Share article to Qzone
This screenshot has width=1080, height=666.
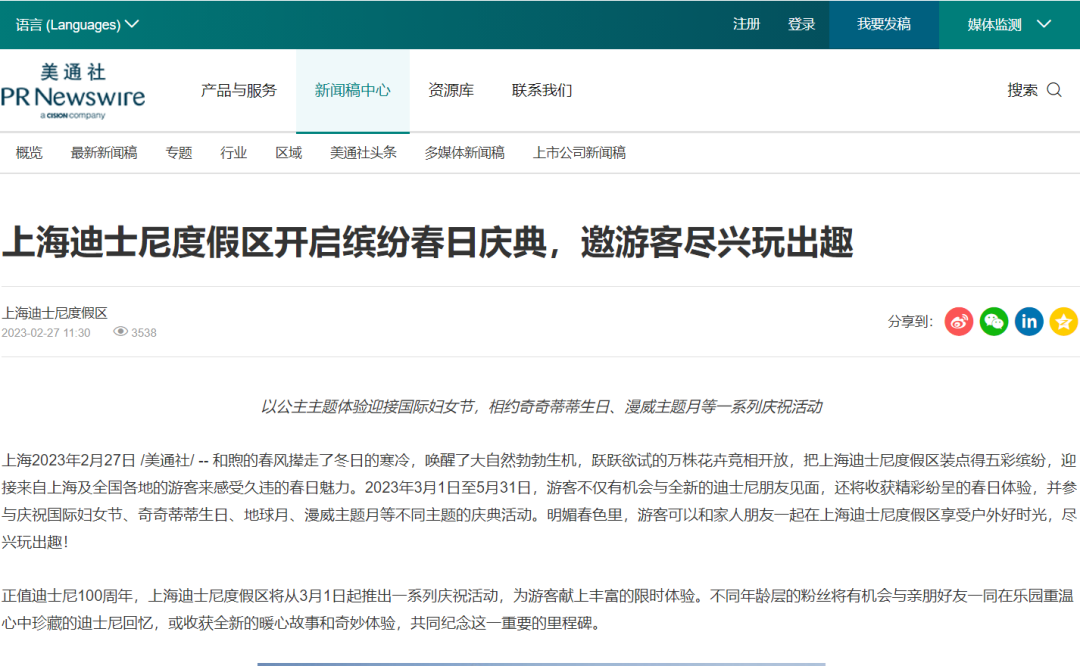pyautogui.click(x=1063, y=321)
